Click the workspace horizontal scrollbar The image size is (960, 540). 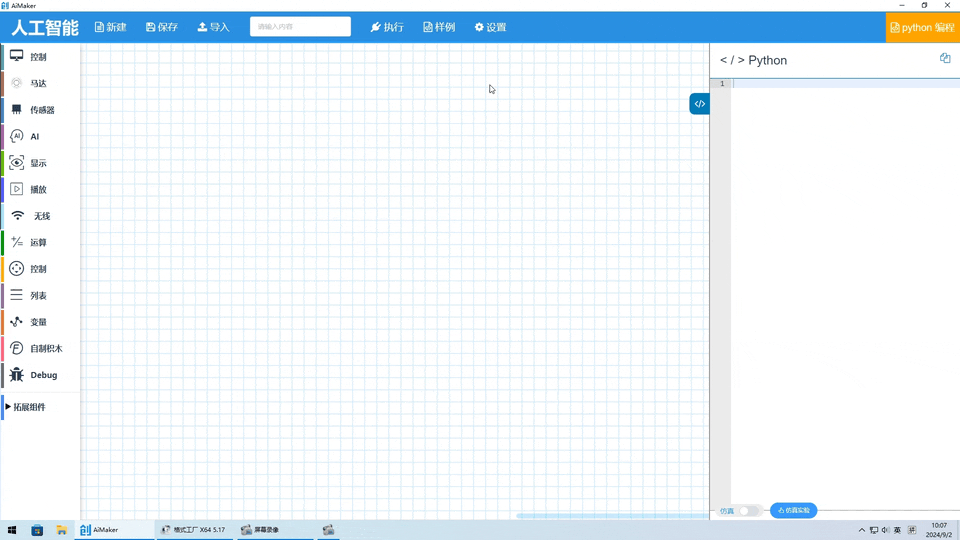pyautogui.click(x=612, y=516)
